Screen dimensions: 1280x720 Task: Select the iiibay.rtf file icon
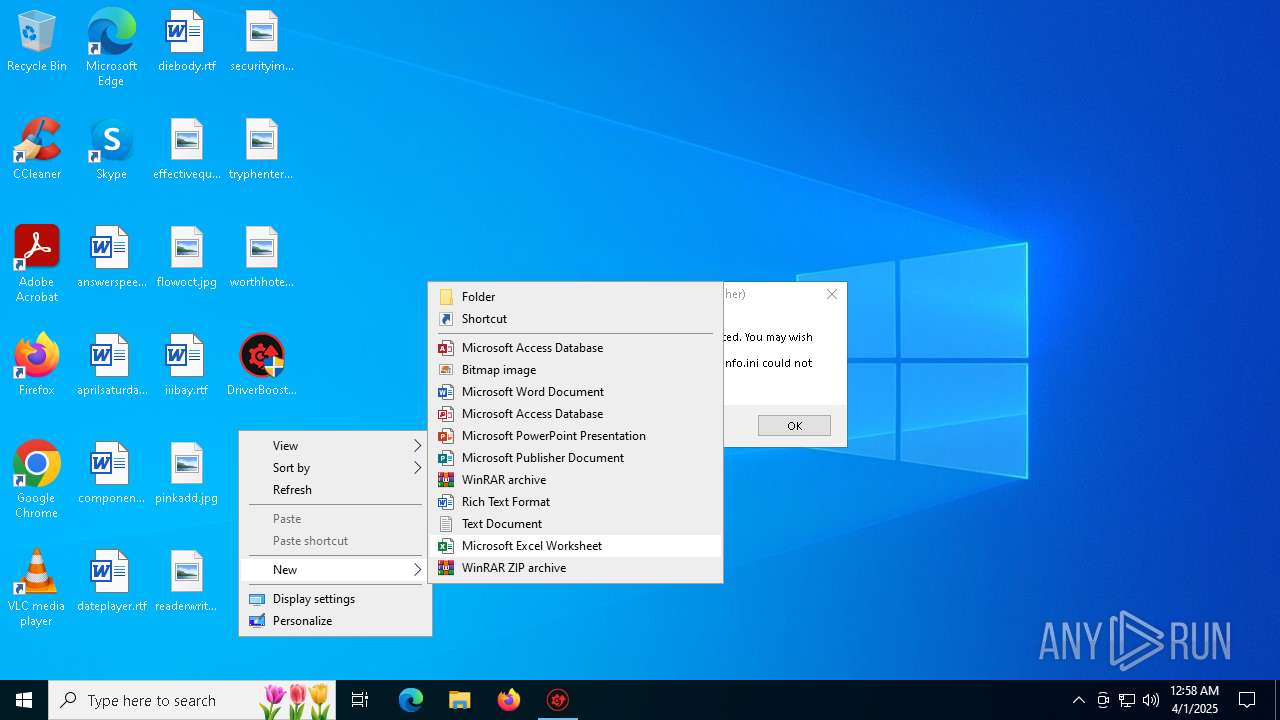186,366
